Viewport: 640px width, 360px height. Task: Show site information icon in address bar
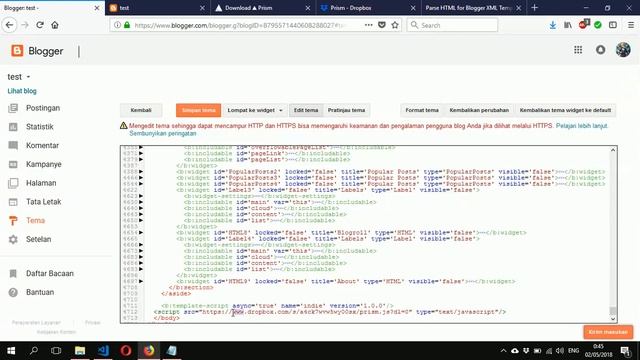[x=117, y=25]
